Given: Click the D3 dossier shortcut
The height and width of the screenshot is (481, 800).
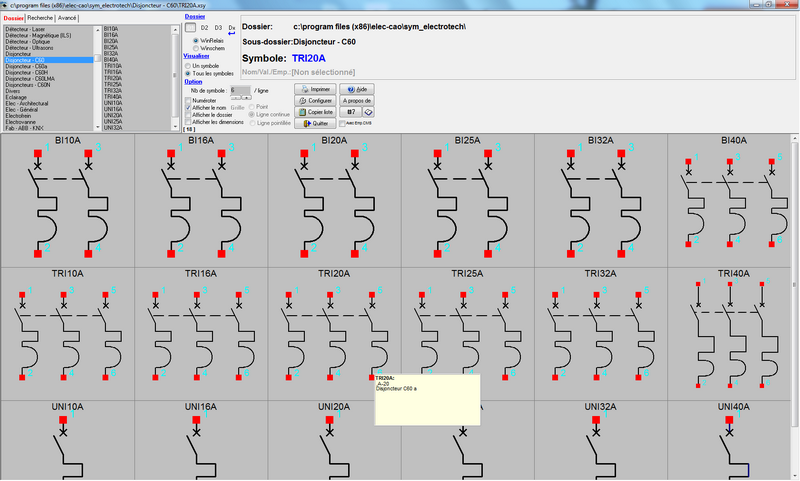Looking at the screenshot, I should (218, 28).
